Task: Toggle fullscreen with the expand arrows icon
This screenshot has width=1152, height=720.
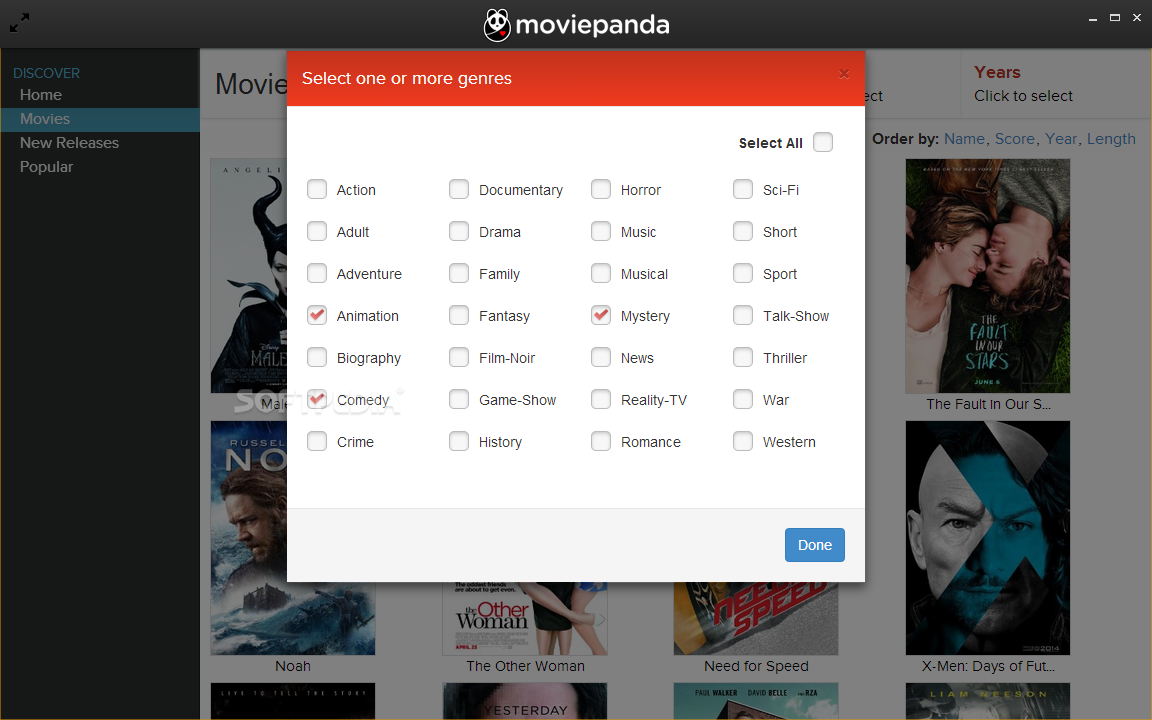Action: 20,23
